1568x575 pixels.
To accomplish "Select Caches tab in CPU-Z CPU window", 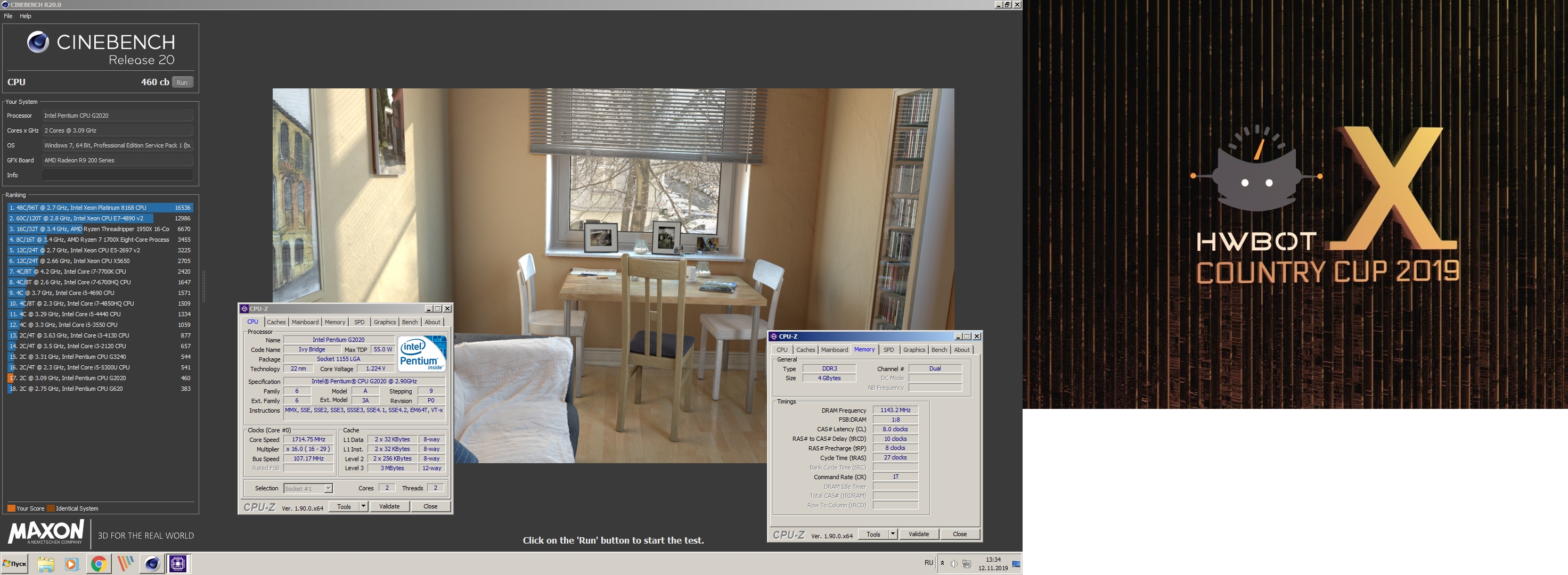I will (276, 322).
